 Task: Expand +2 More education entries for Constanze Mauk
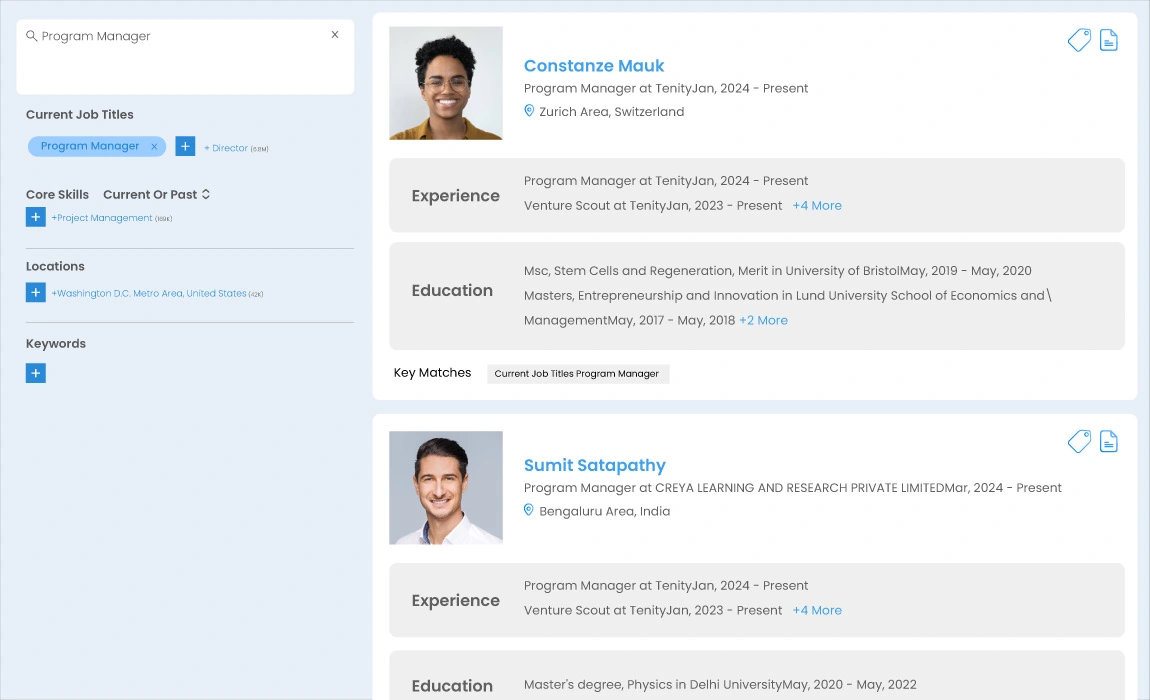[x=763, y=320]
